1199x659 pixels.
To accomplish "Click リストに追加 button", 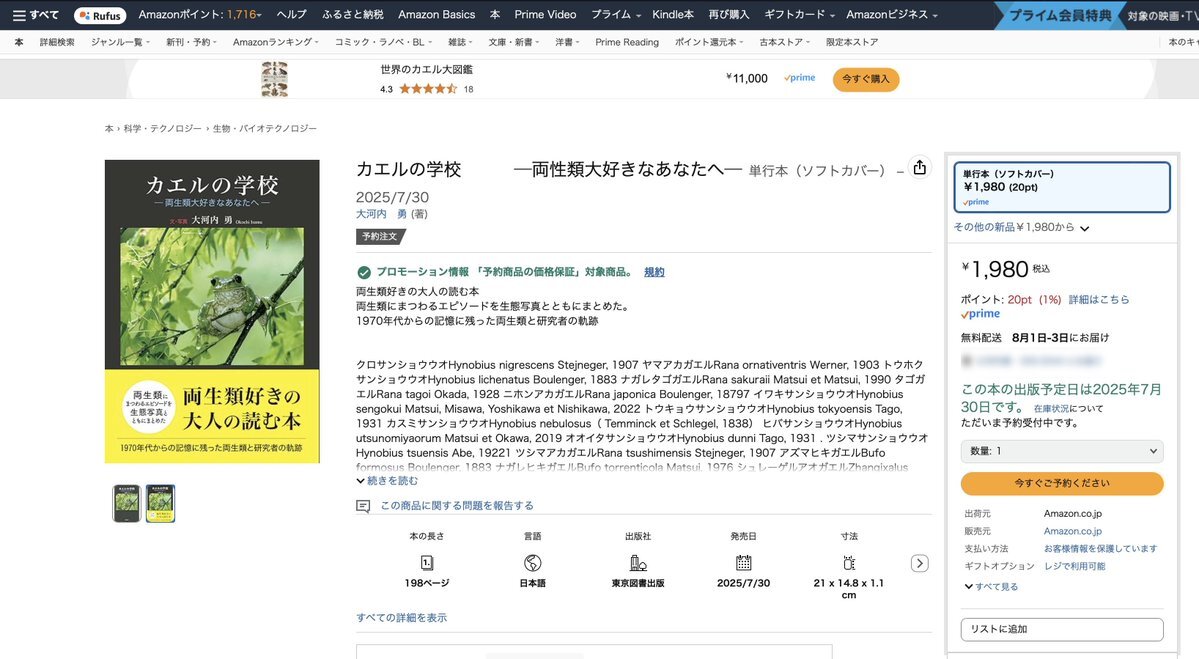I will coord(1061,629).
